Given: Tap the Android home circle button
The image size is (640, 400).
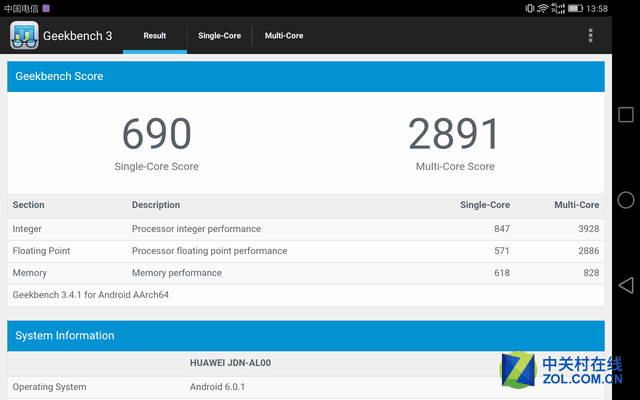Looking at the screenshot, I should coord(626,200).
